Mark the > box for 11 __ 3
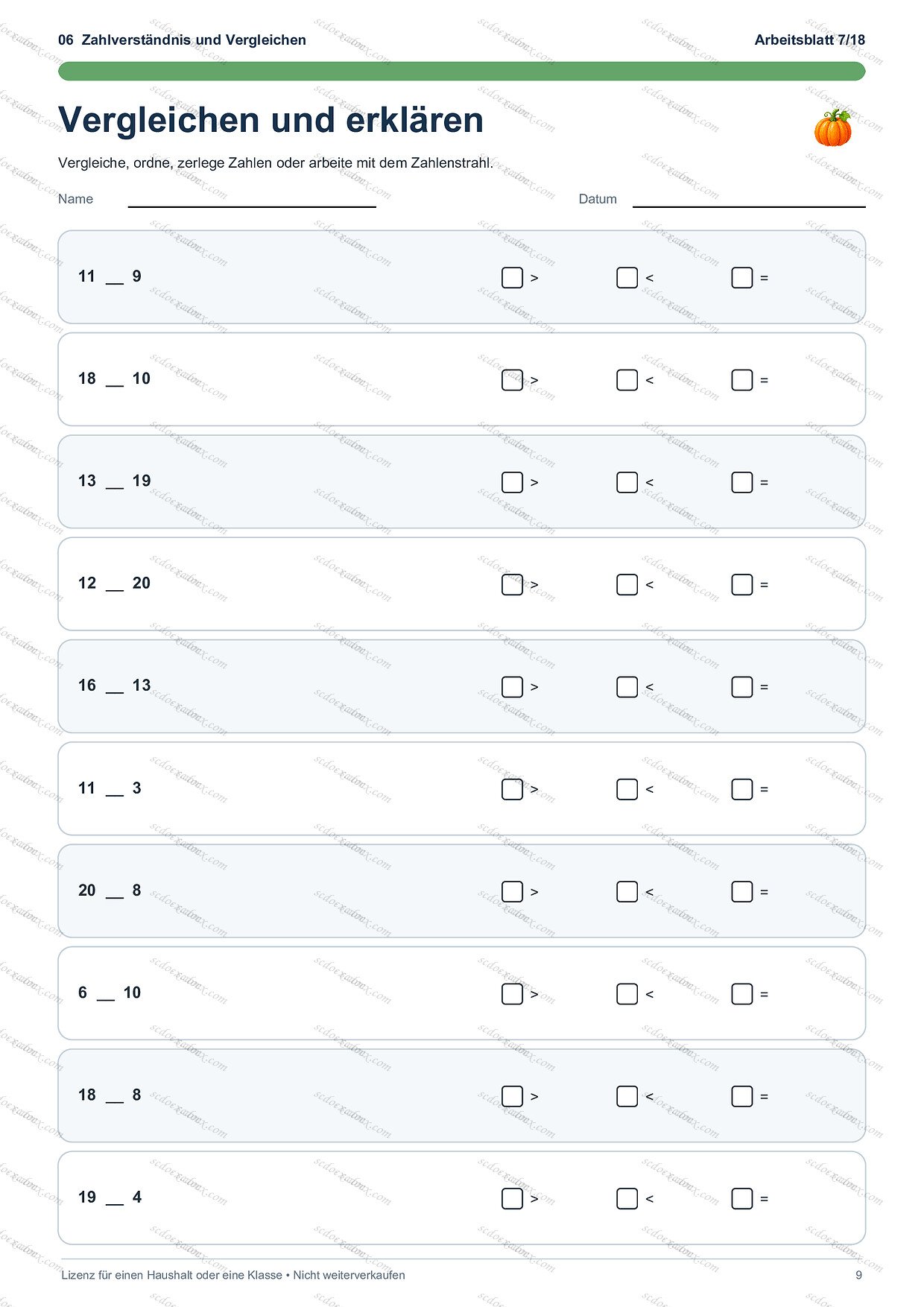This screenshot has width=924, height=1307. (x=512, y=789)
